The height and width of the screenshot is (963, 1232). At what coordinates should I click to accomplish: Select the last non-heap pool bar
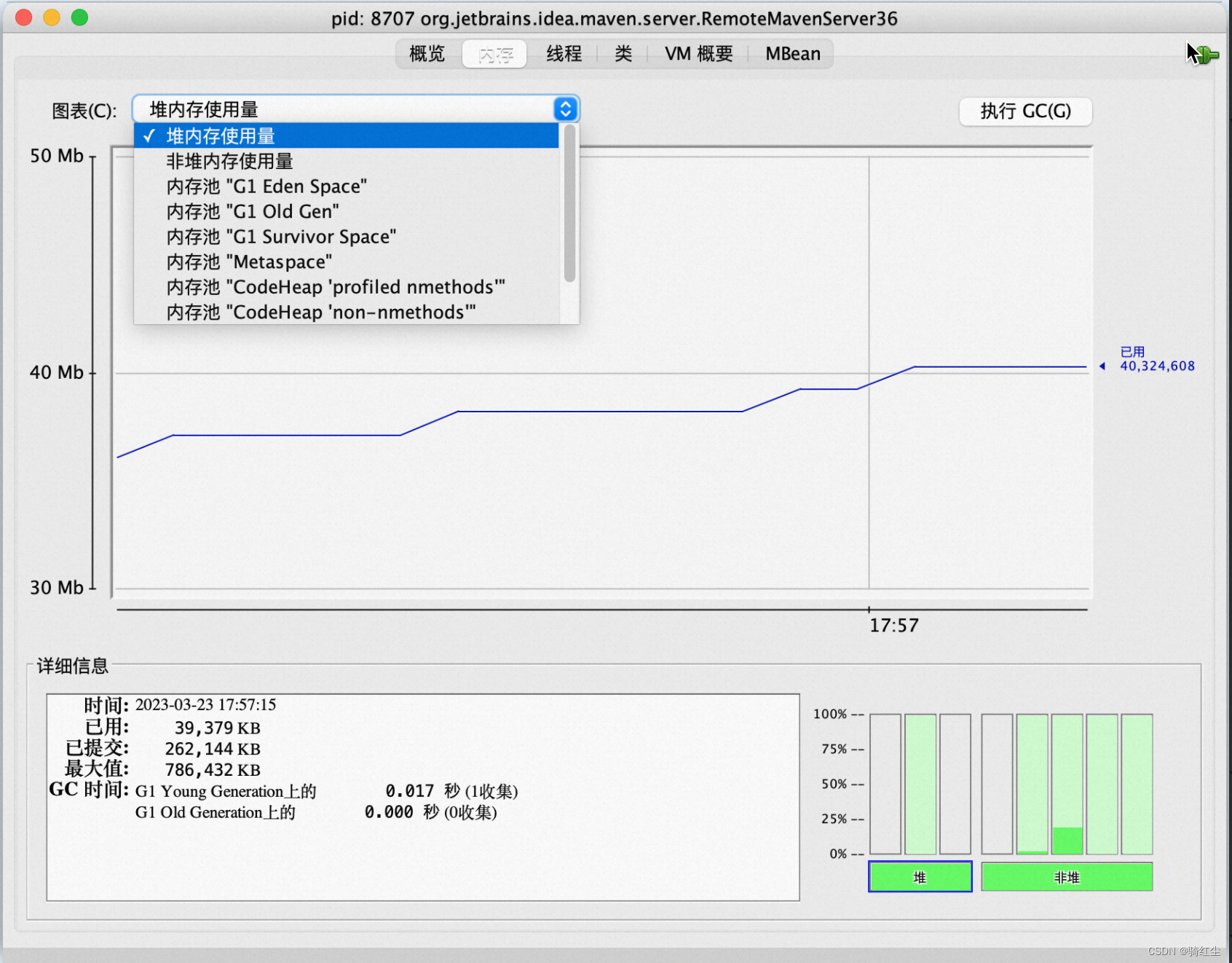point(1137,784)
